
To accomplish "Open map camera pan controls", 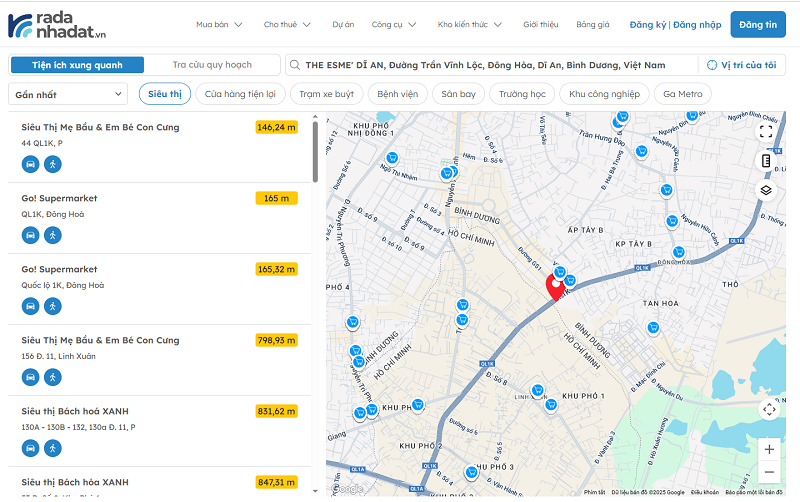I will coord(768,409).
